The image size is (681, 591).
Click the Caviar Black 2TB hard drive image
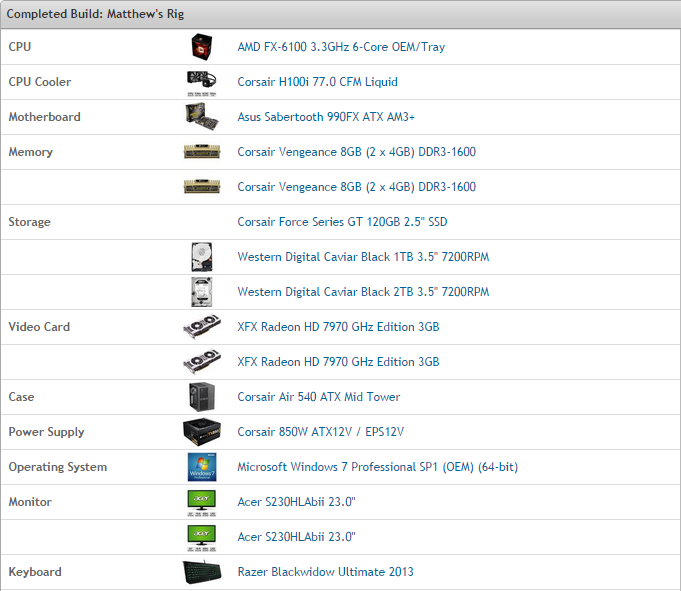pos(202,292)
